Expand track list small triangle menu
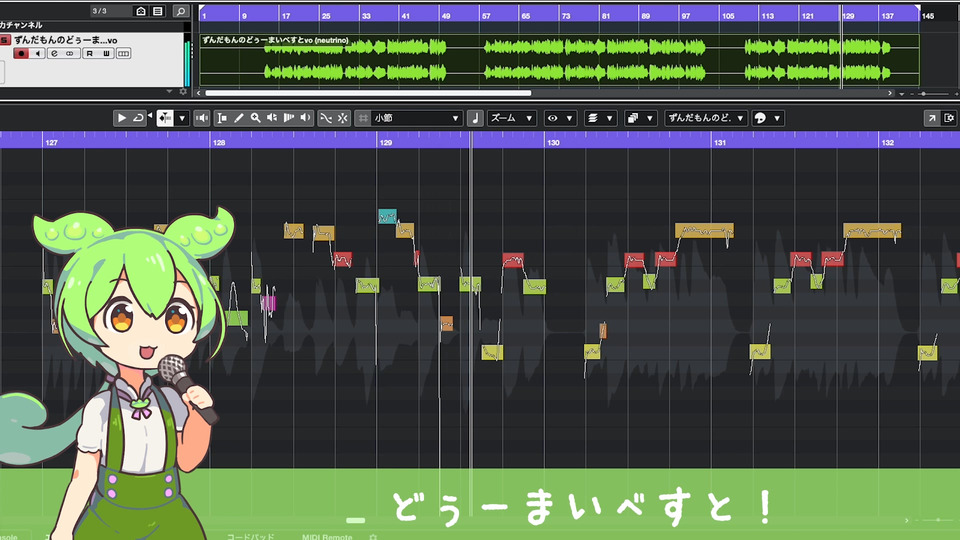 170,91
